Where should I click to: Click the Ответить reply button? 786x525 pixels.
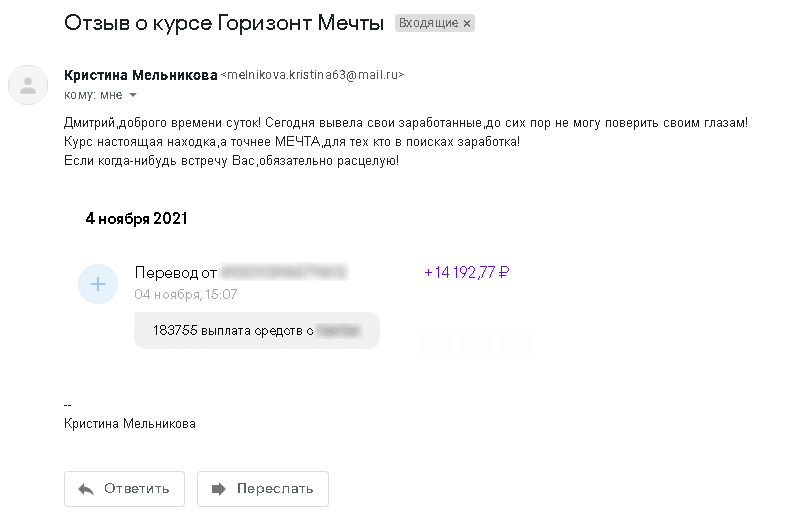pos(124,488)
